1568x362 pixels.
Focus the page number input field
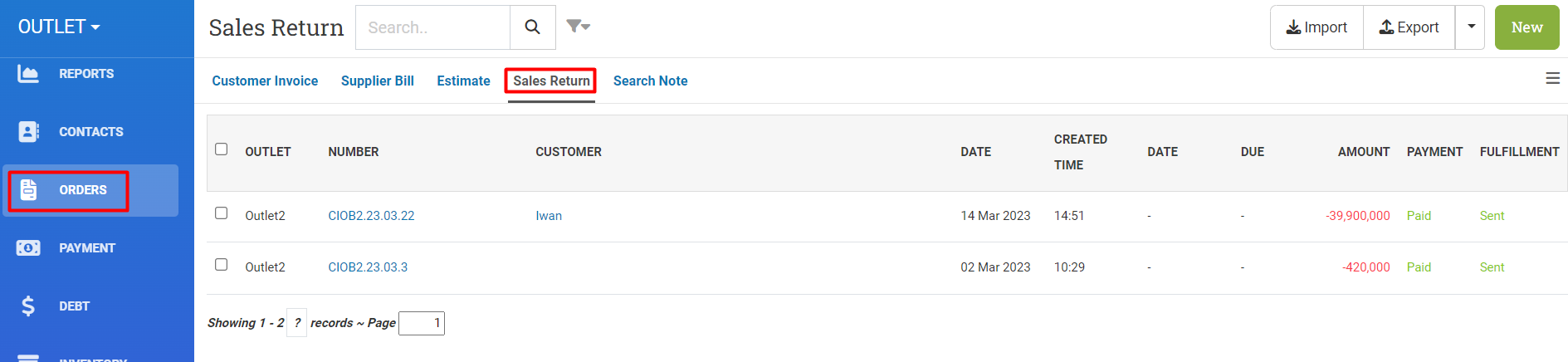pos(422,323)
